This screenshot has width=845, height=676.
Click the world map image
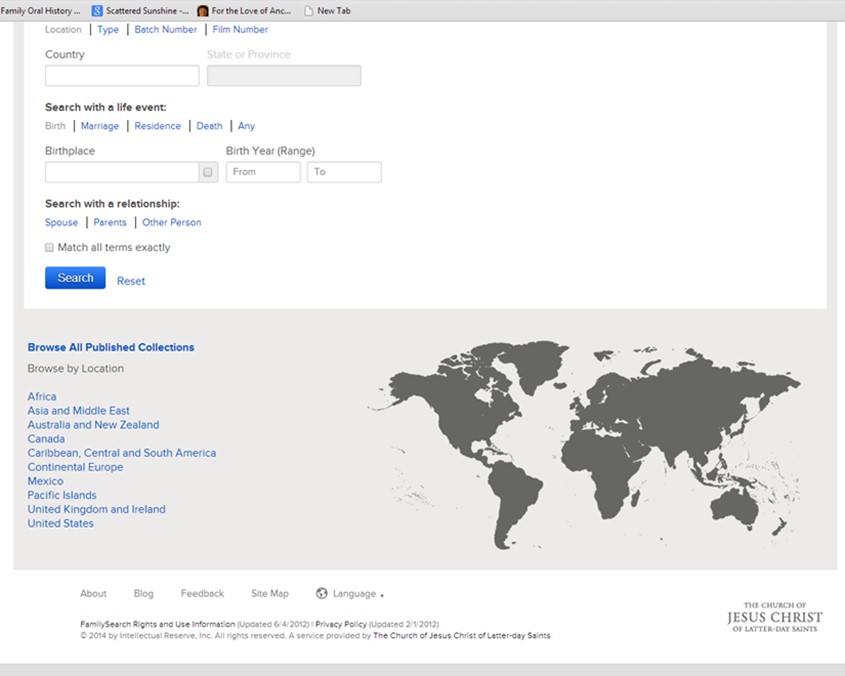coord(585,445)
